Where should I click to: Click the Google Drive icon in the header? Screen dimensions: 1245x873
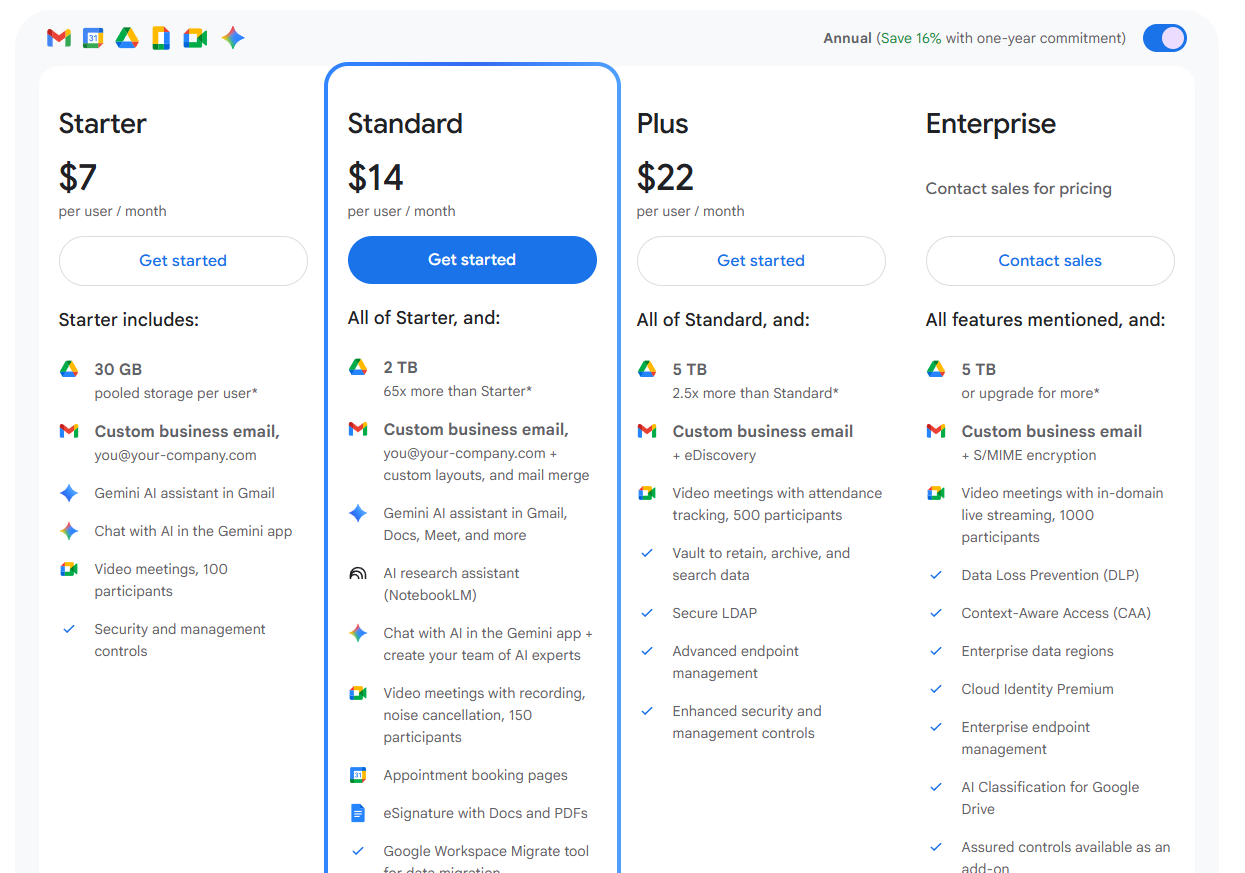[127, 38]
